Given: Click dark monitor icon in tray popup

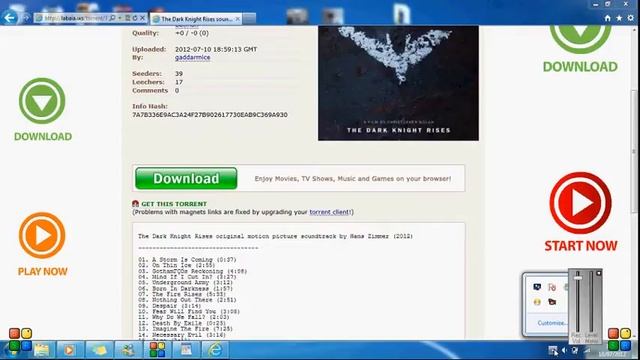Looking at the screenshot, I should (x=537, y=287).
